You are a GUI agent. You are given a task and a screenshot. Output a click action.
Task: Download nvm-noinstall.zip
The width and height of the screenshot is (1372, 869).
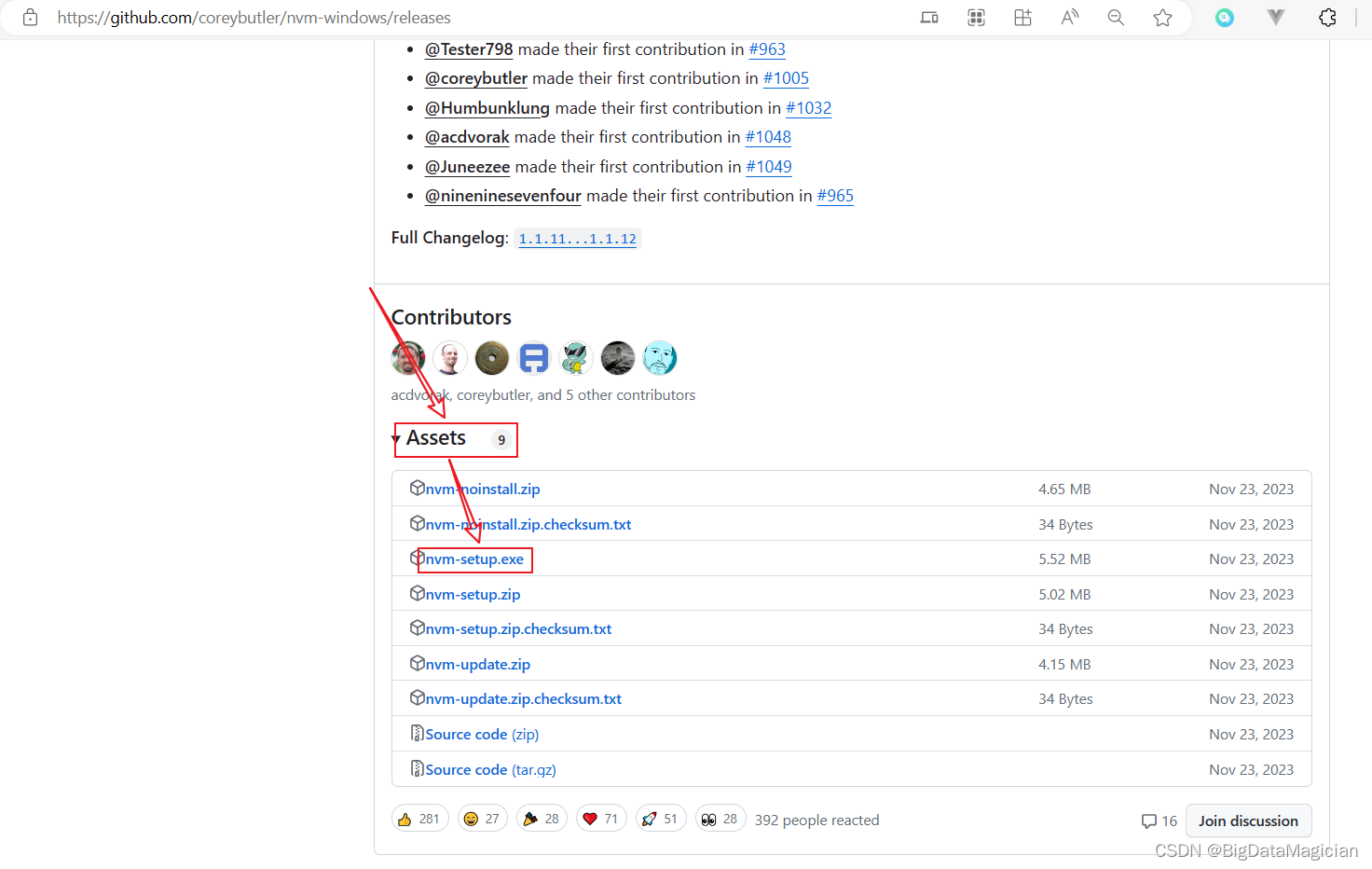[x=483, y=489]
